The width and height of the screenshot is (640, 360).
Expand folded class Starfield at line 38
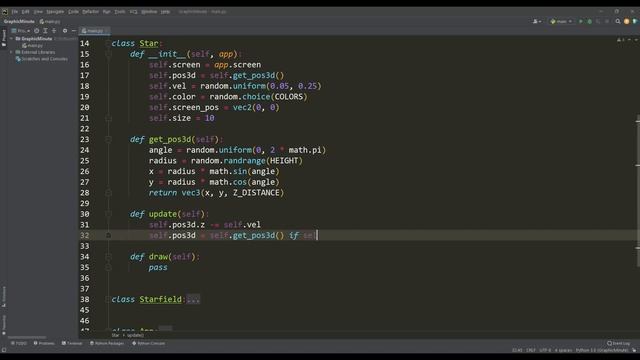pos(108,299)
